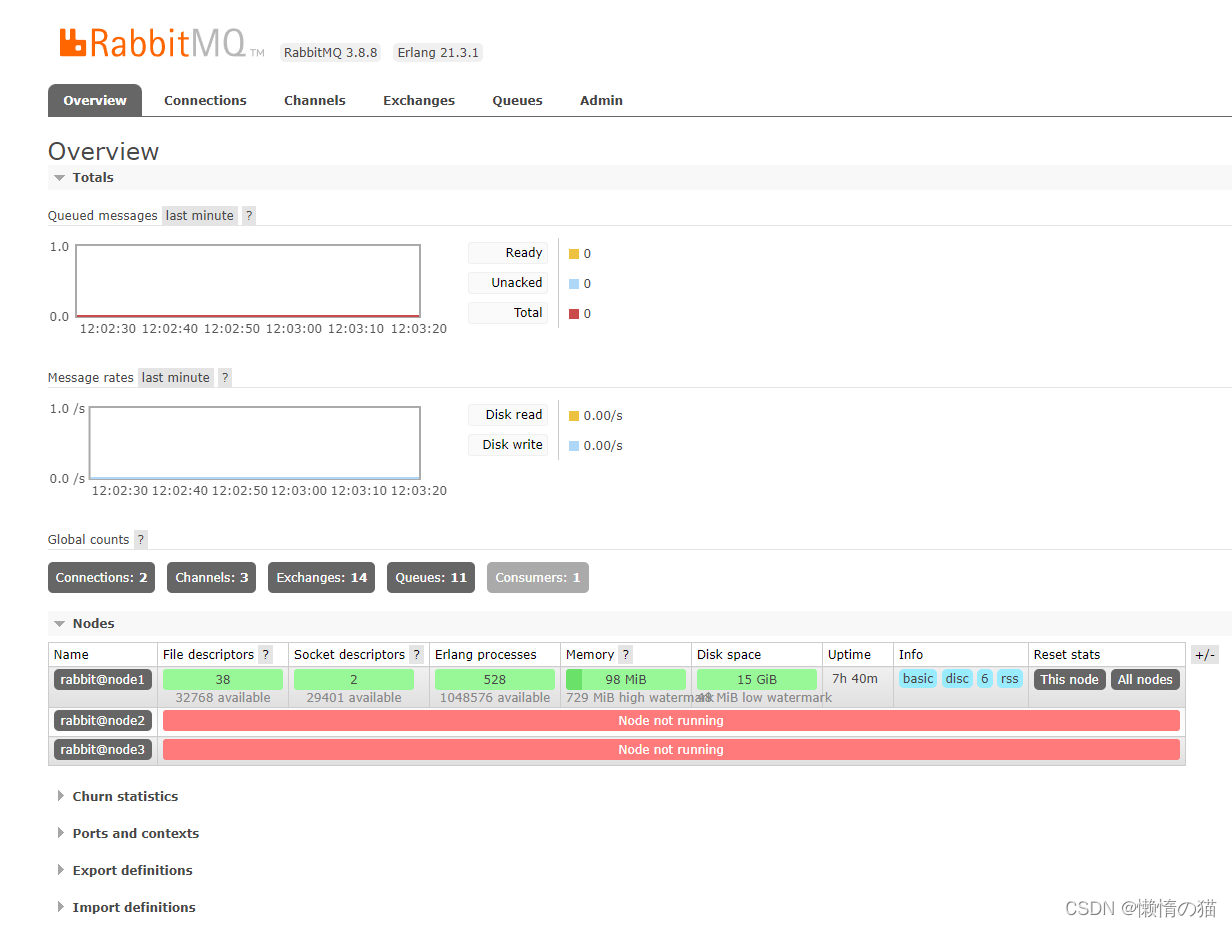Click the 'basic' info tag

(x=918, y=678)
